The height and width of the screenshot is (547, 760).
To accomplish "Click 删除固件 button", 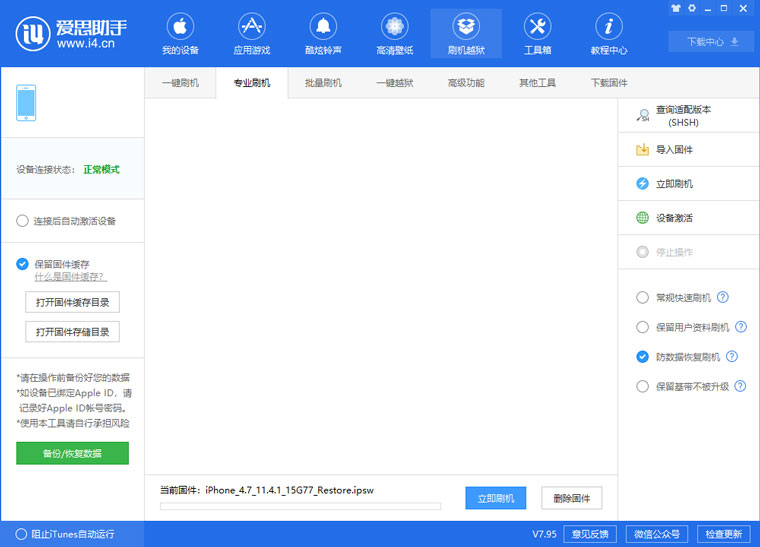I will click(571, 498).
